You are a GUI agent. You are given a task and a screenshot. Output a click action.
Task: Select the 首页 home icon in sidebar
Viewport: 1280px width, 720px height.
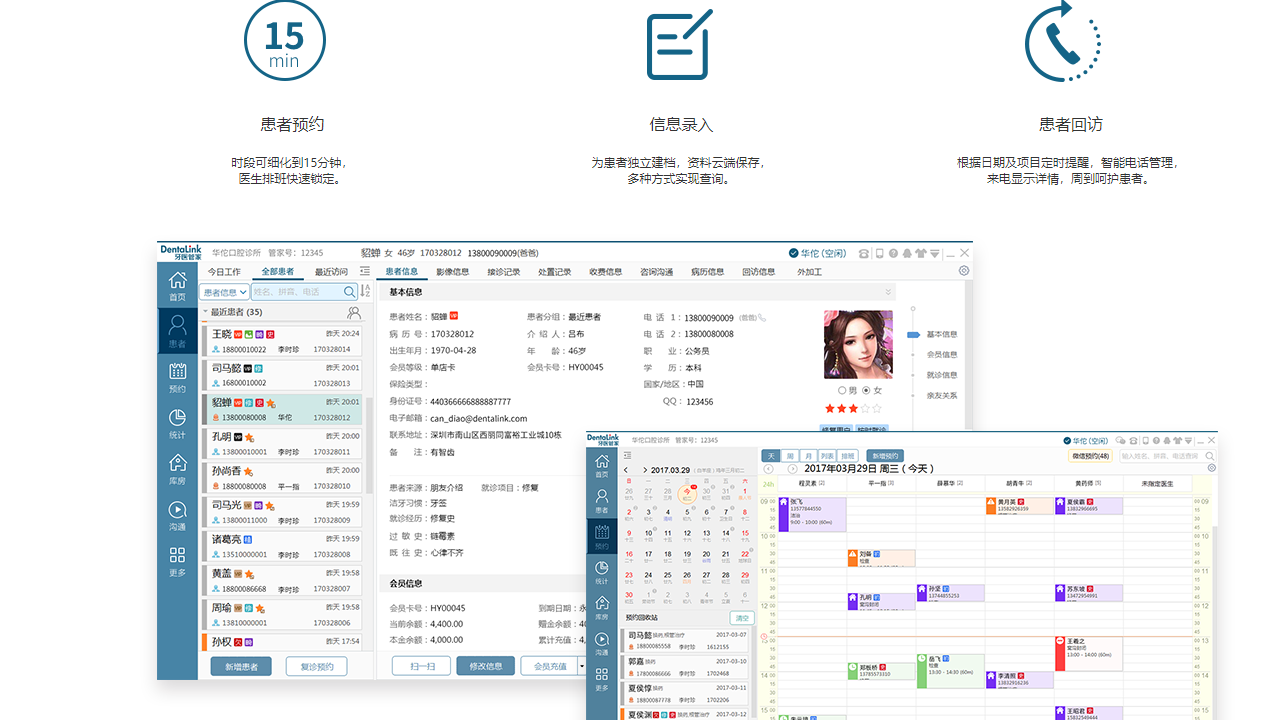(x=177, y=285)
